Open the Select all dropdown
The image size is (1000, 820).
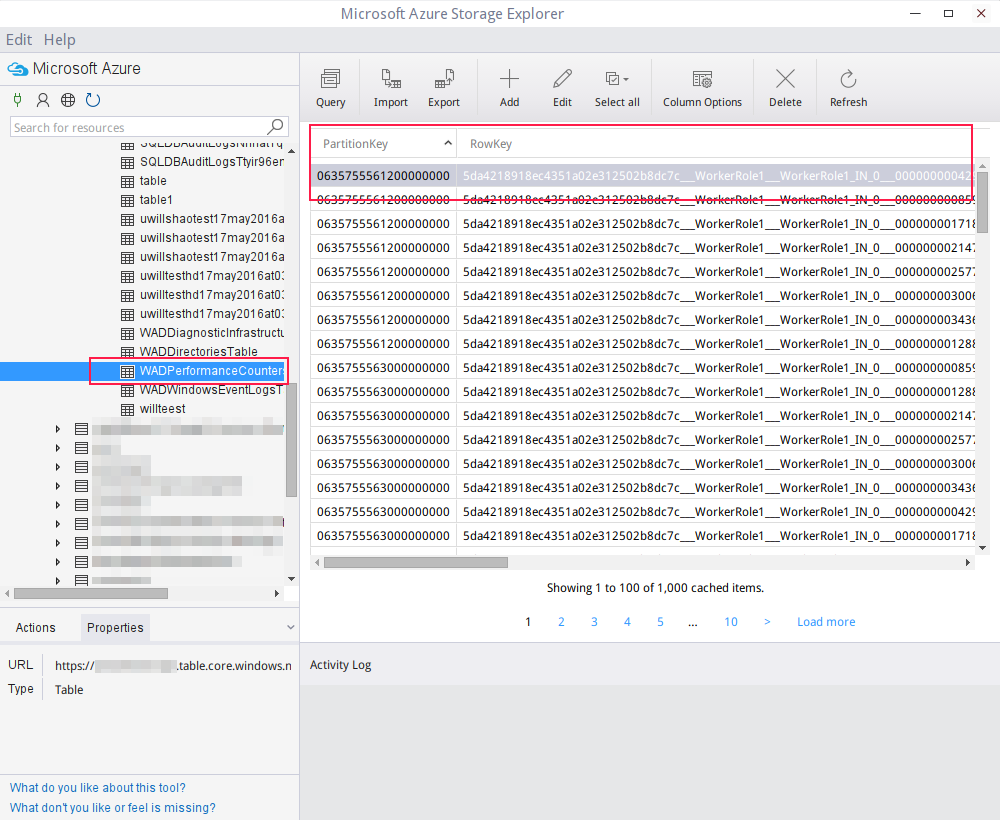[617, 87]
